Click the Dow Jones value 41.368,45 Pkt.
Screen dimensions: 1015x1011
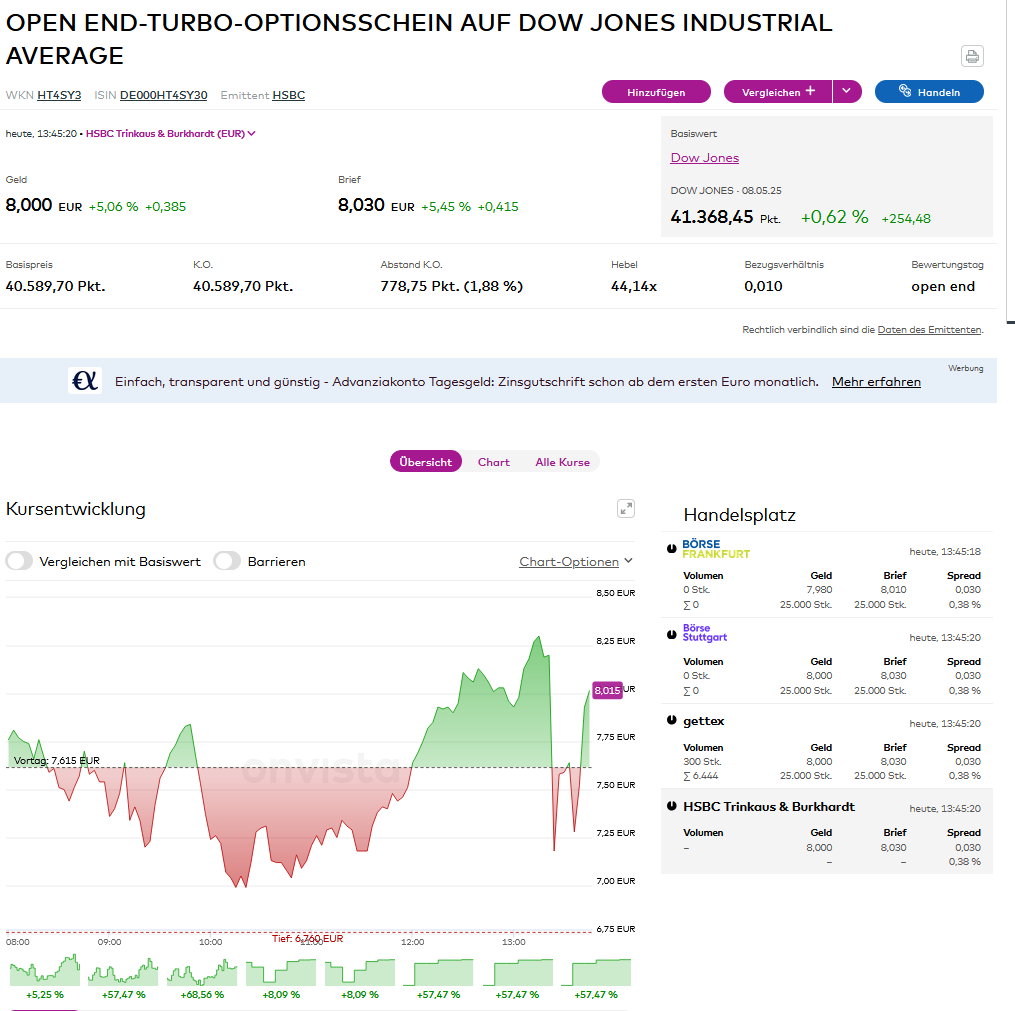725,217
